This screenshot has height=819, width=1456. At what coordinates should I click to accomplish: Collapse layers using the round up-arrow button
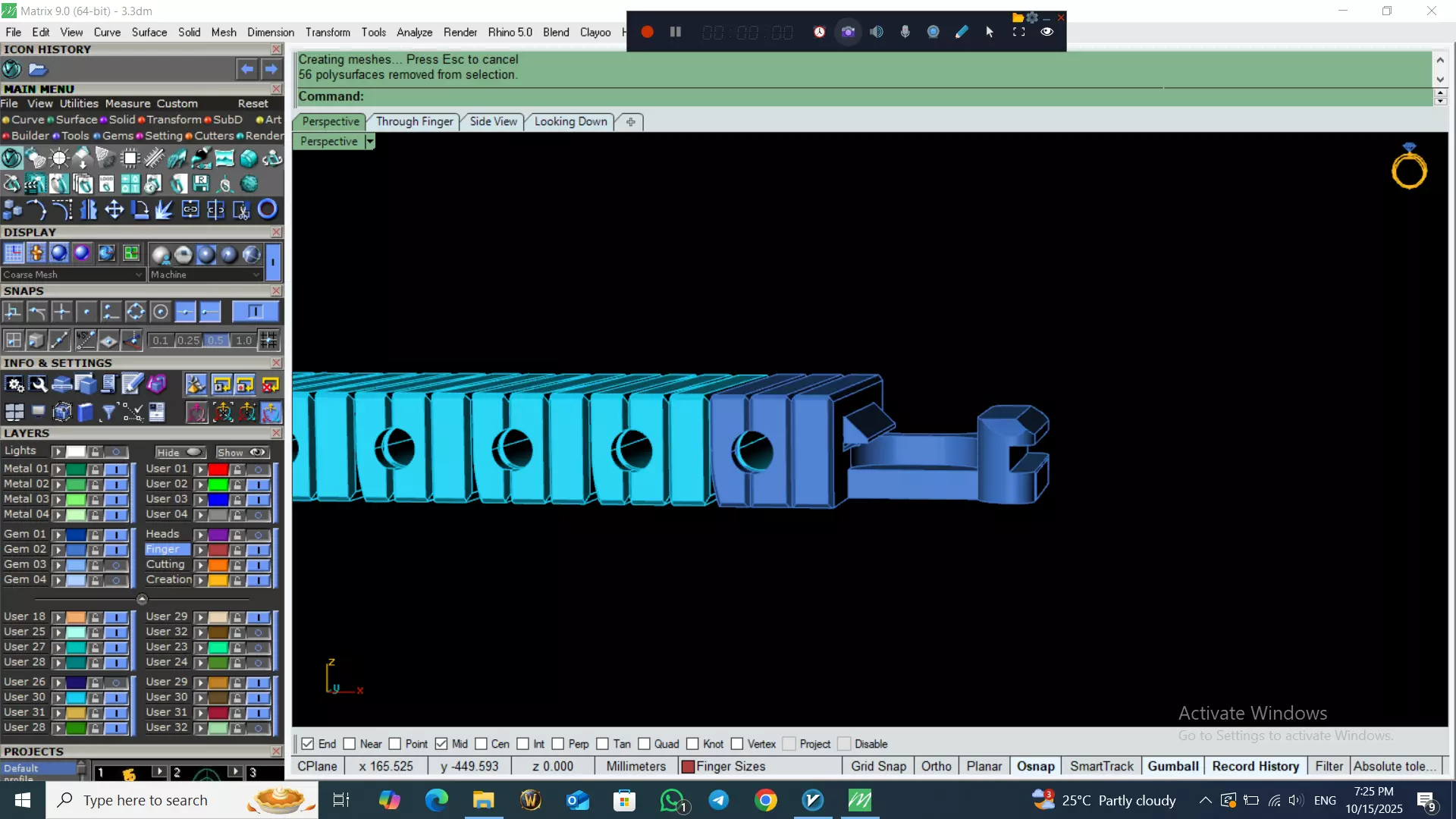pos(142,599)
